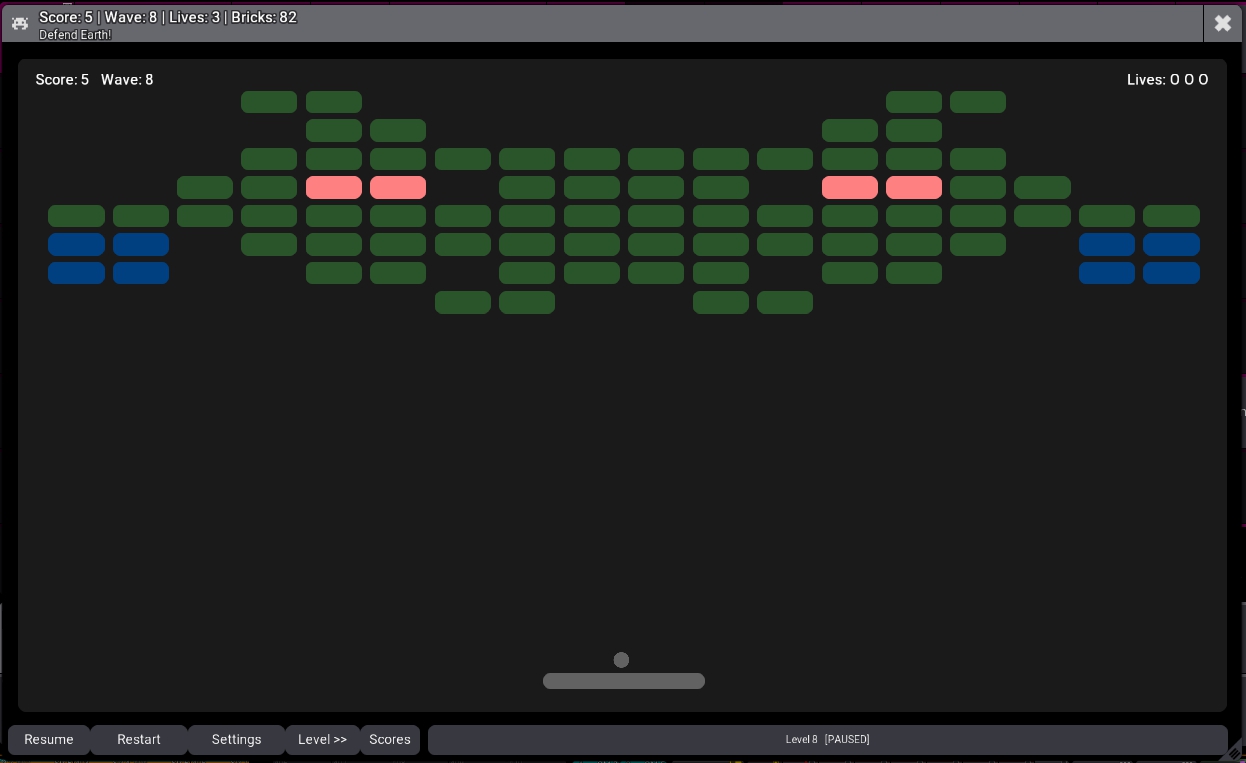Click the lower-right blue brick on the right side
1246x763 pixels.
point(1170,273)
